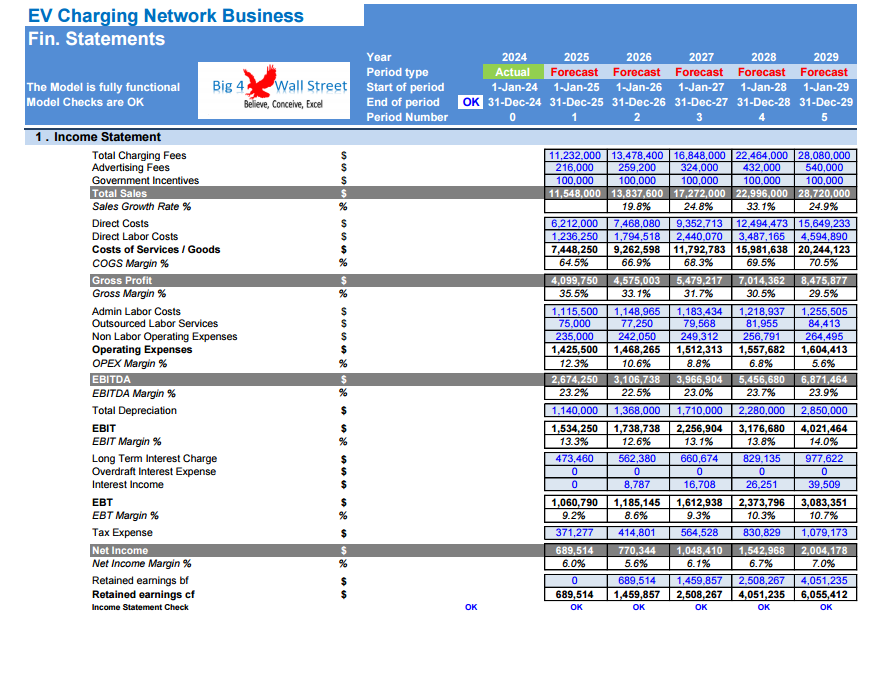Select the Gross Margin 35.5% cell
873x693 pixels.
(x=575, y=294)
